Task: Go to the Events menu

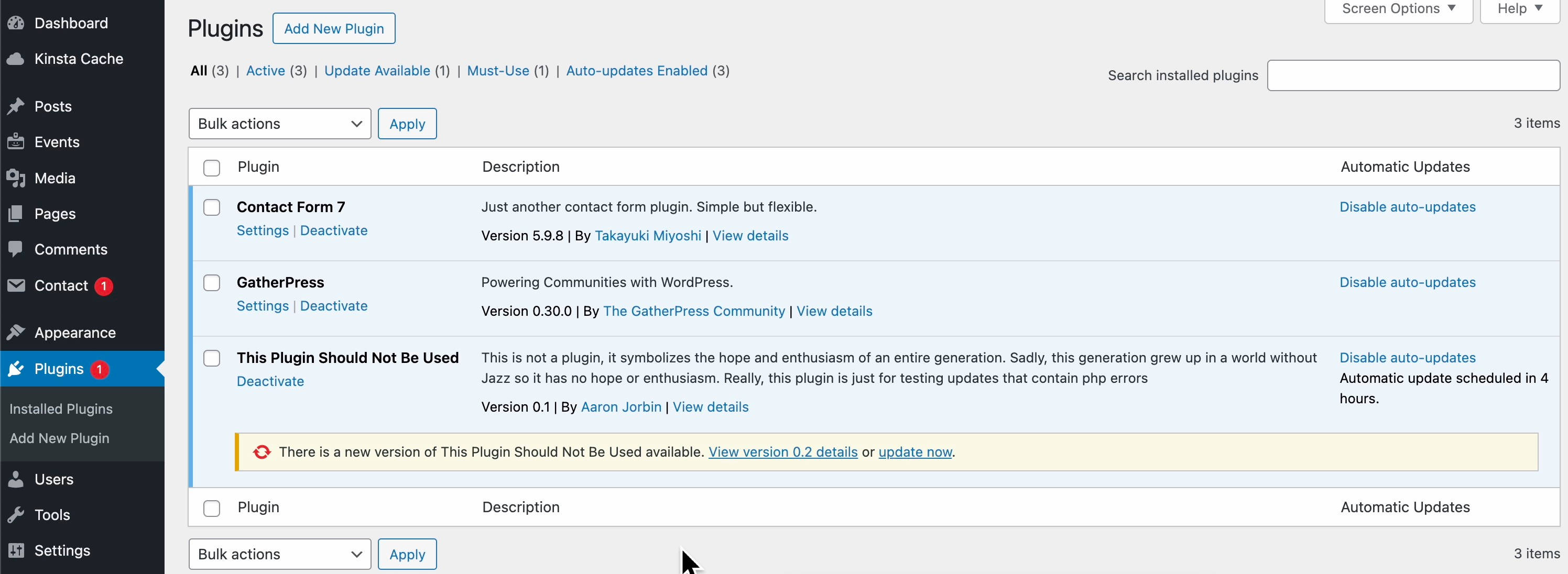Action: click(x=57, y=142)
